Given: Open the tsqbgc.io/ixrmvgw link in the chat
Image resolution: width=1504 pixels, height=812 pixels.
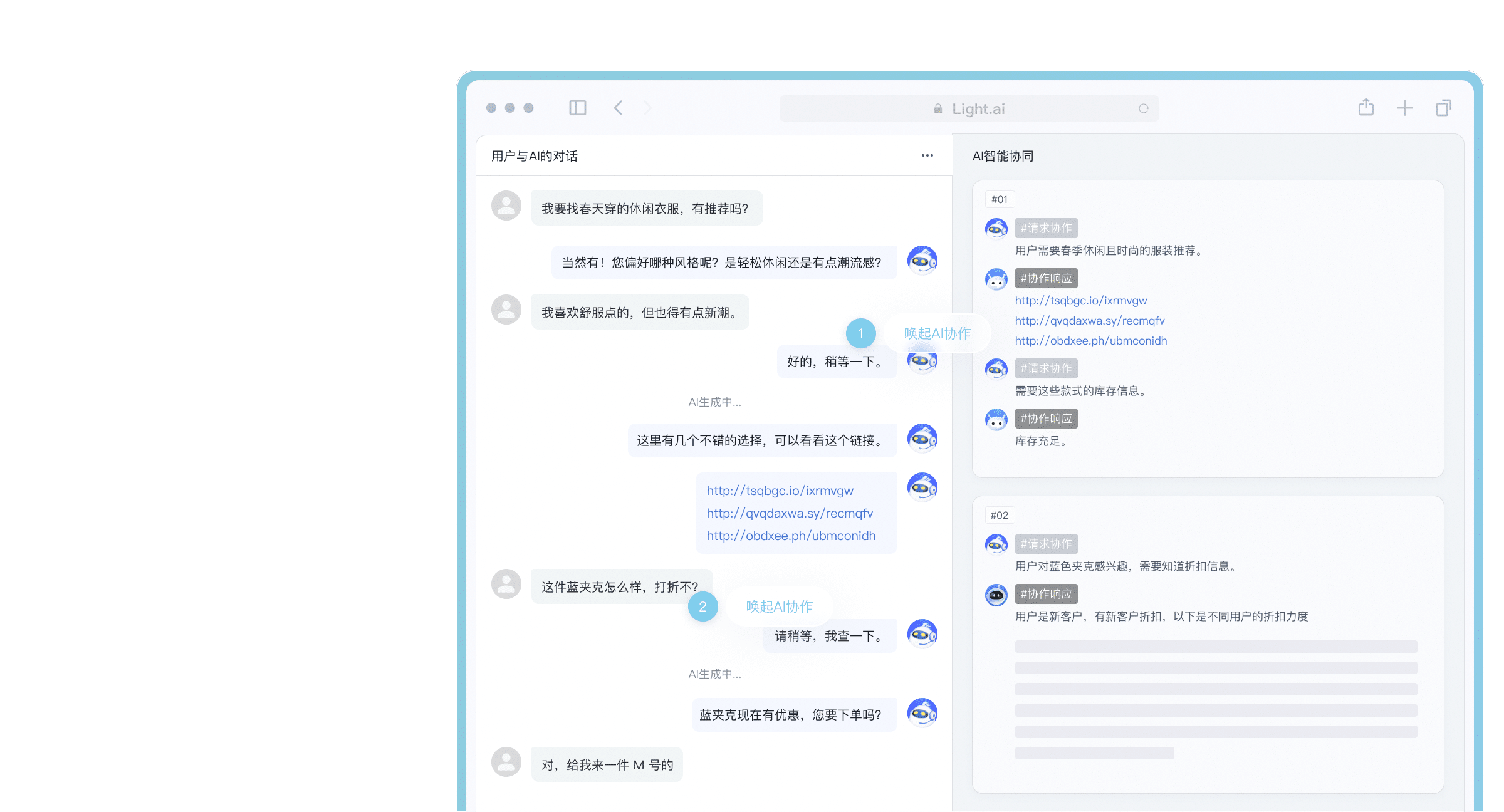Looking at the screenshot, I should [780, 491].
